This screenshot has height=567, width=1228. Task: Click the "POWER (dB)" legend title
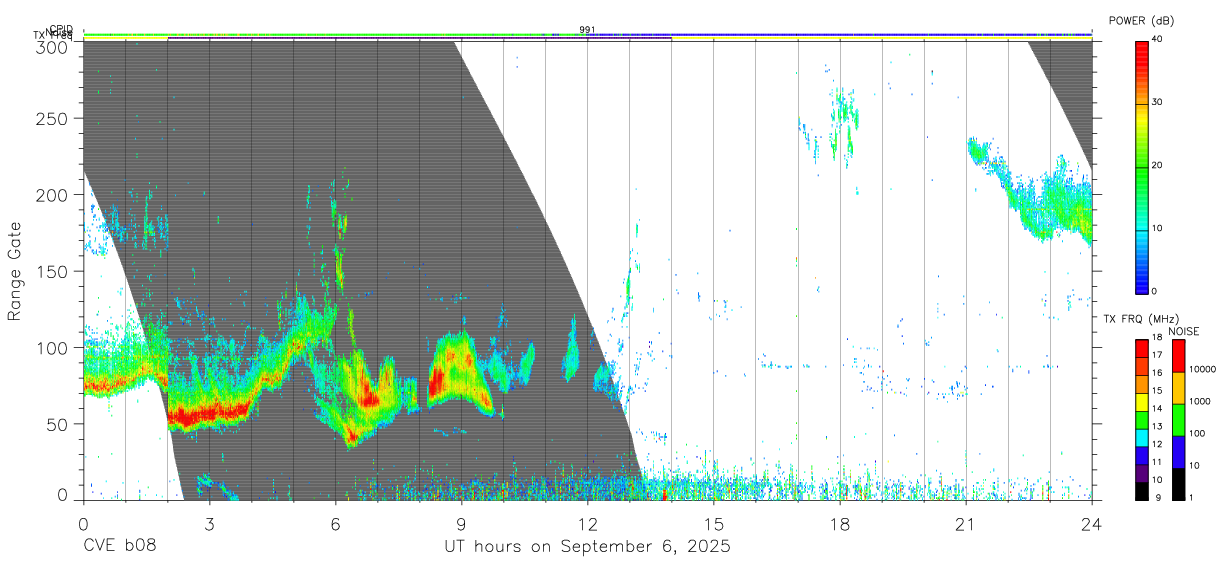click(x=1141, y=21)
